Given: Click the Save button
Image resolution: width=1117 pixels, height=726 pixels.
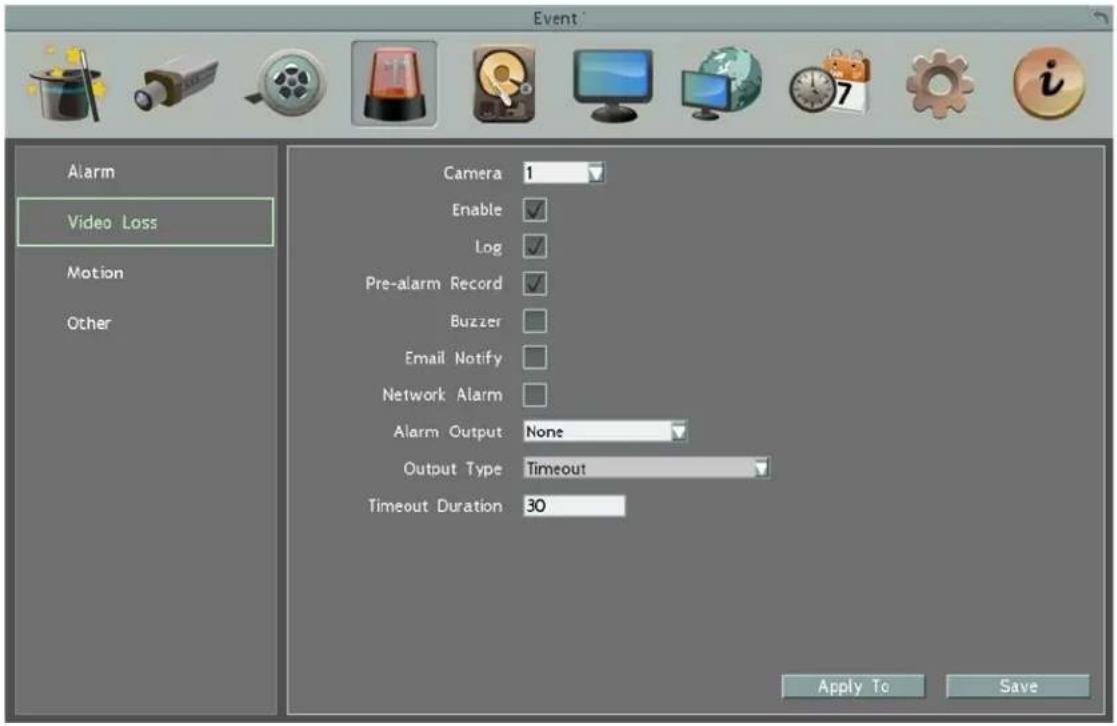Looking at the screenshot, I should (1018, 686).
